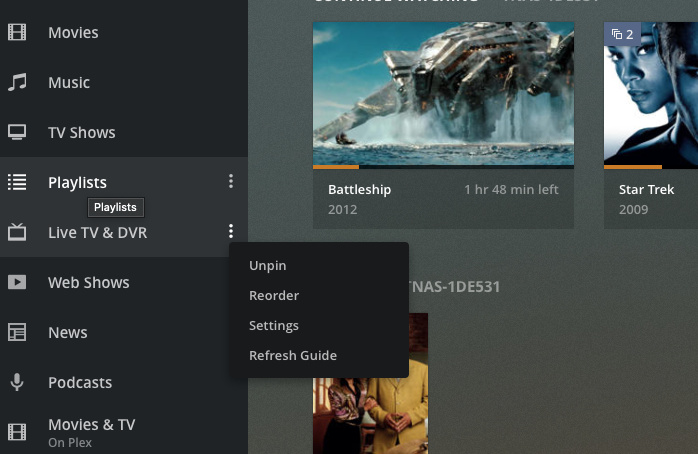Screen dimensions: 698x454
Task: Click the "1 hr 48 min left" text
Action: point(511,190)
